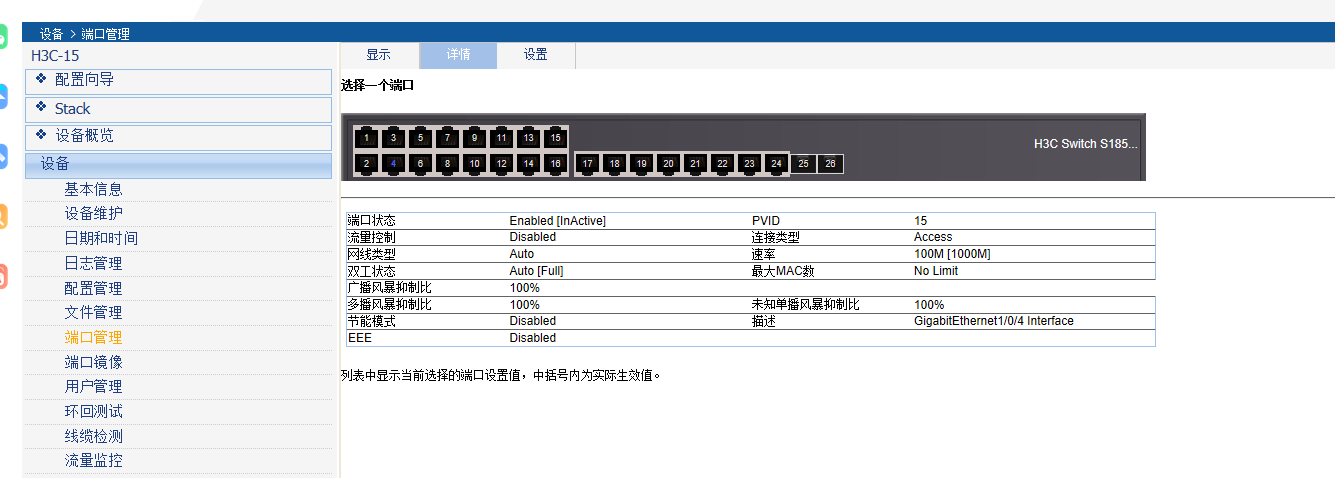Click the H3C Switch S185... label

1086,144
